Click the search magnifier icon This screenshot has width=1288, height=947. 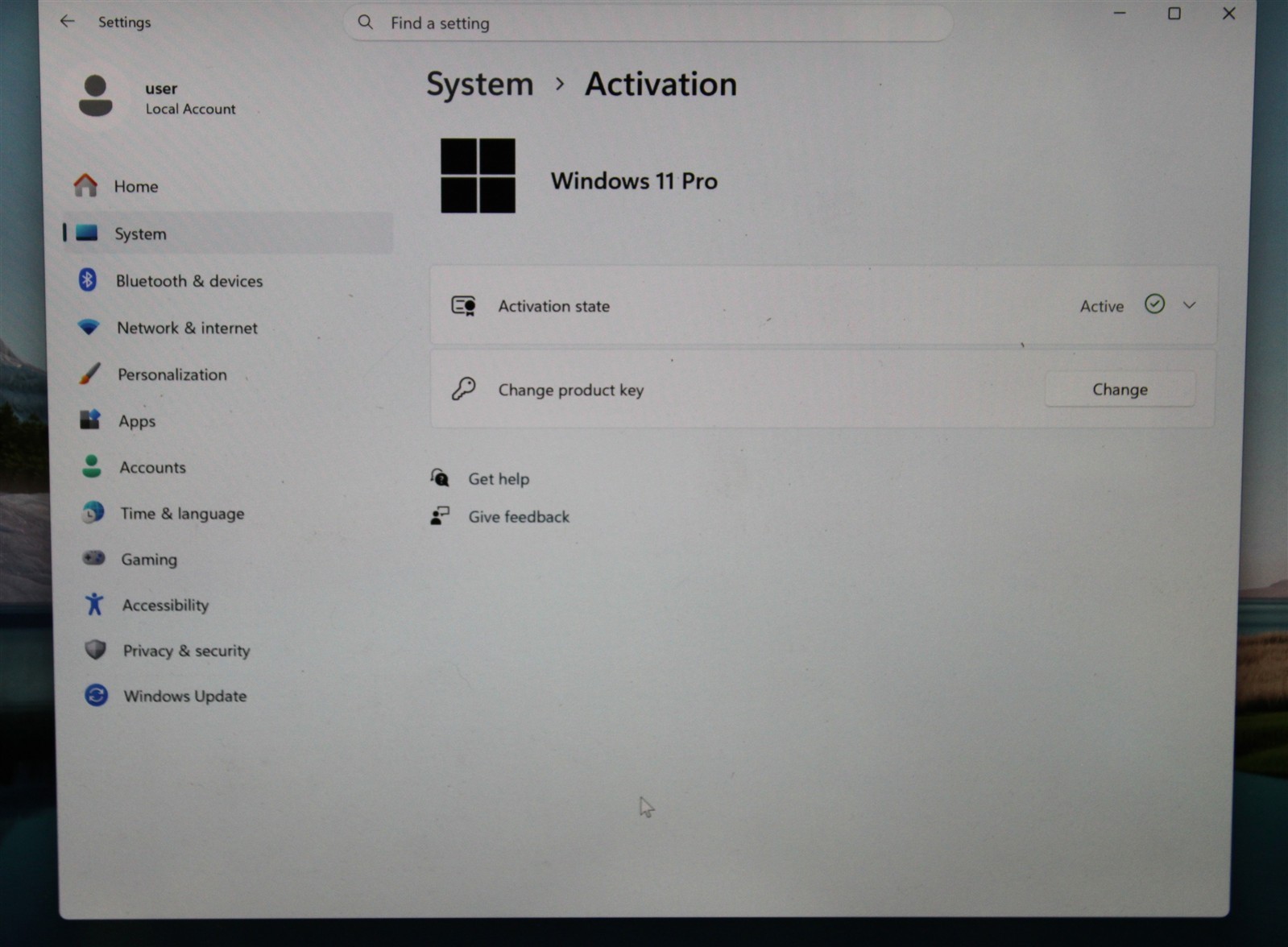point(366,23)
